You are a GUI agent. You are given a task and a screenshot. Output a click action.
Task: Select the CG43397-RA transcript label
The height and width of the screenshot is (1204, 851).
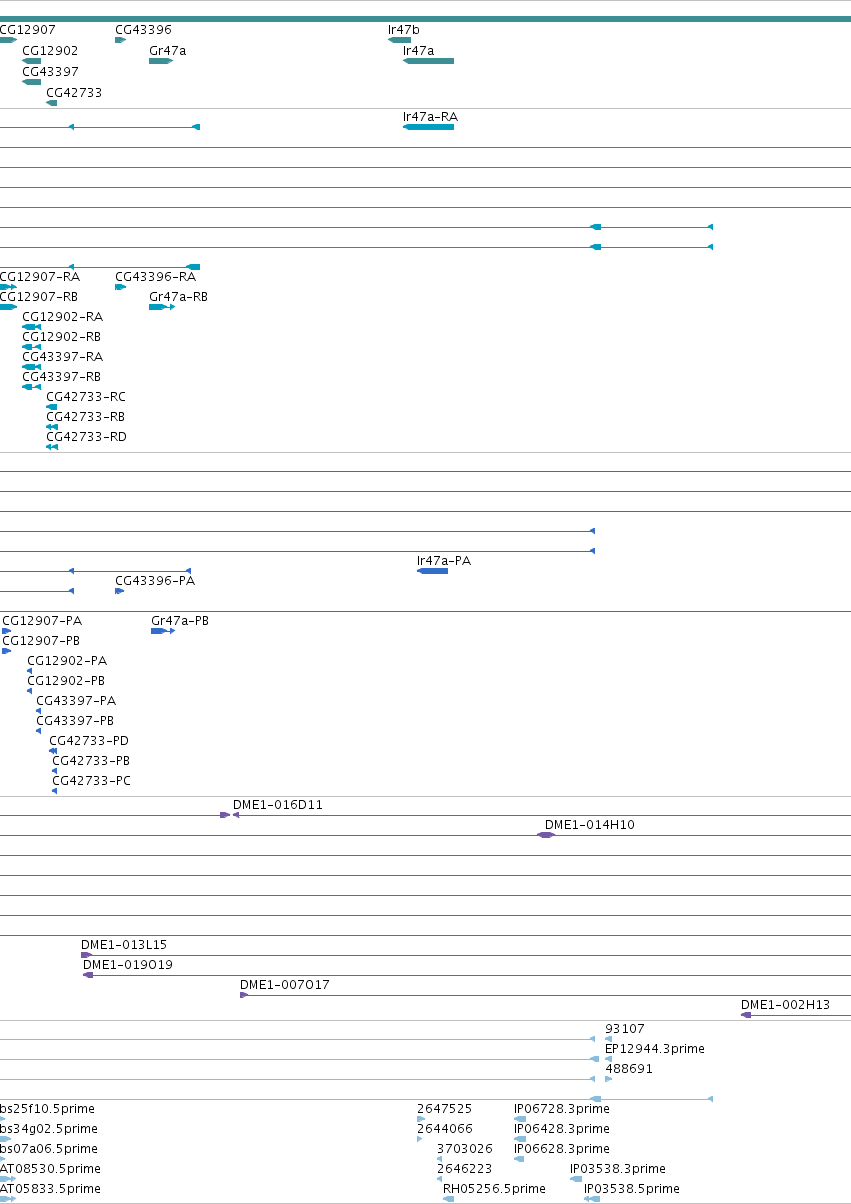point(62,356)
